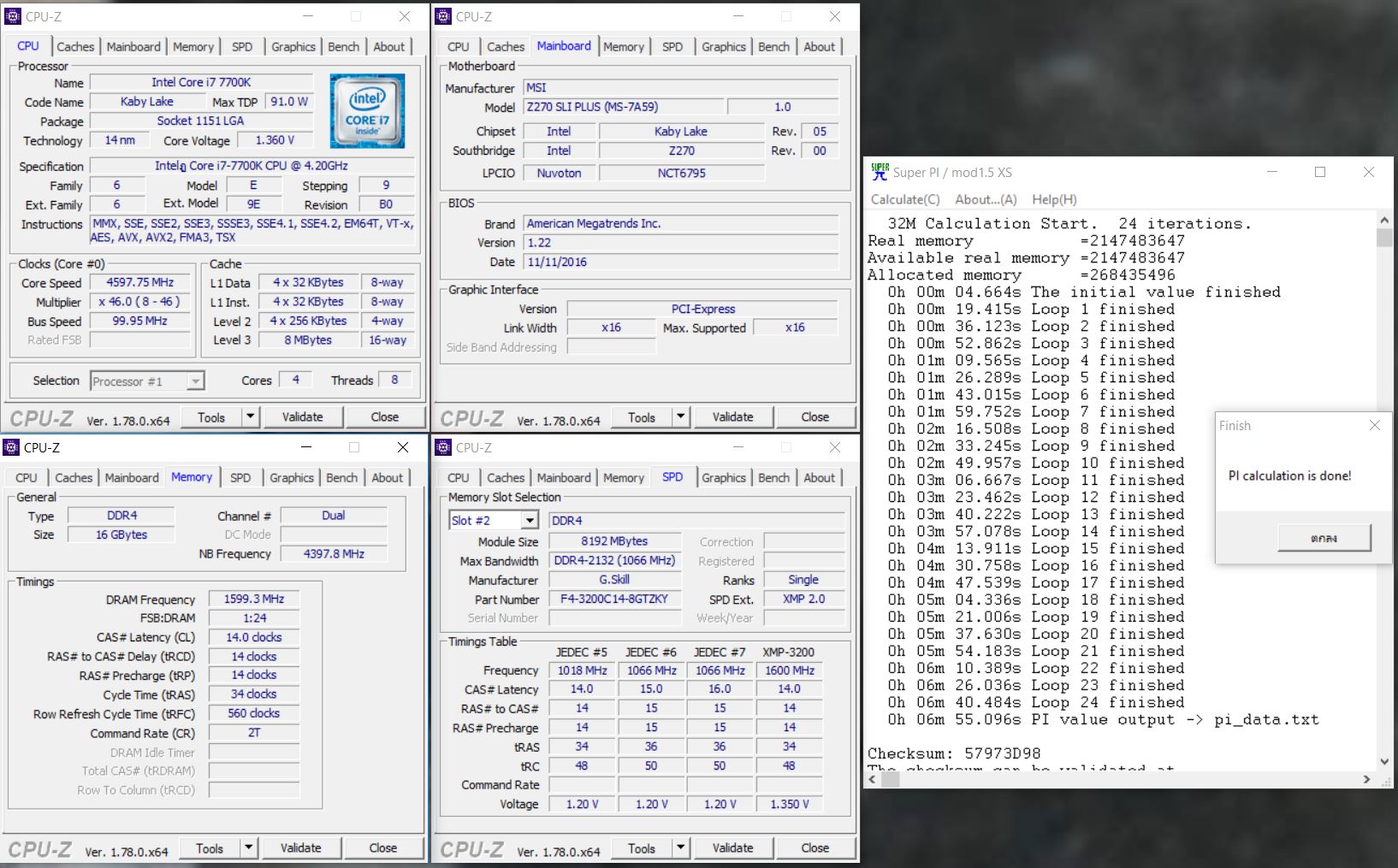Select Graphics tab in Mainboard window

coord(723,47)
